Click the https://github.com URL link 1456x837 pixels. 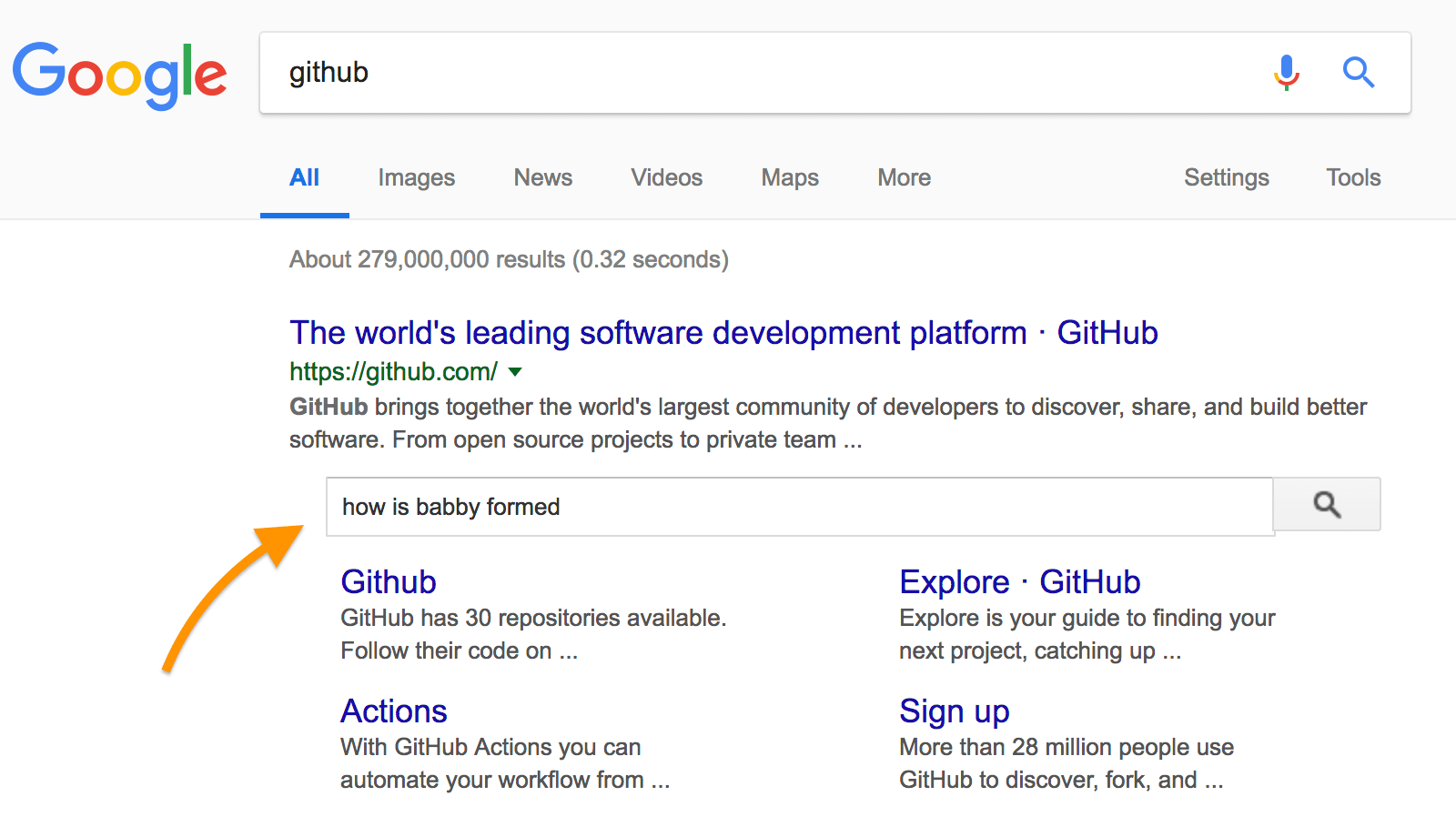click(x=391, y=371)
